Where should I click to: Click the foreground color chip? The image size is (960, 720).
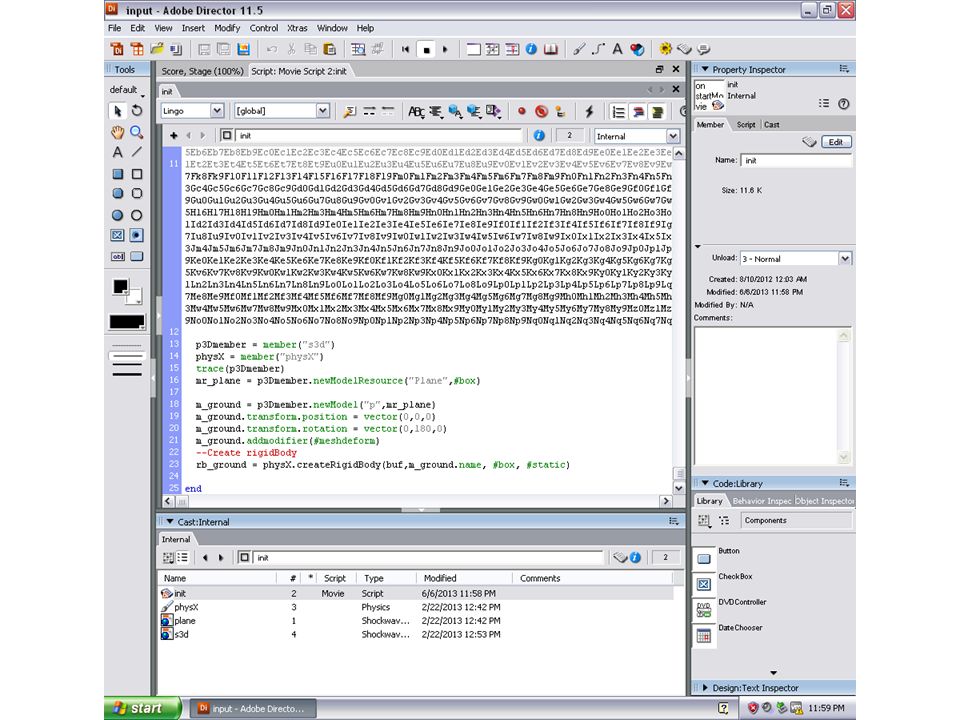[121, 287]
